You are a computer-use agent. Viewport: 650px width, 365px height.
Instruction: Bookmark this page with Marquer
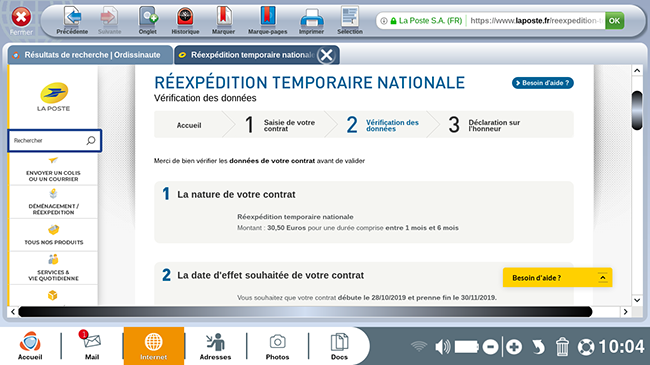click(x=223, y=21)
